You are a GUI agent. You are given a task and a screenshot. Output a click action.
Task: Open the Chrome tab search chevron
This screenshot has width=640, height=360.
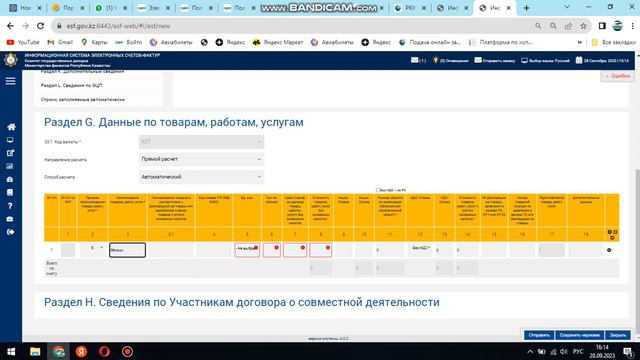coord(567,7)
